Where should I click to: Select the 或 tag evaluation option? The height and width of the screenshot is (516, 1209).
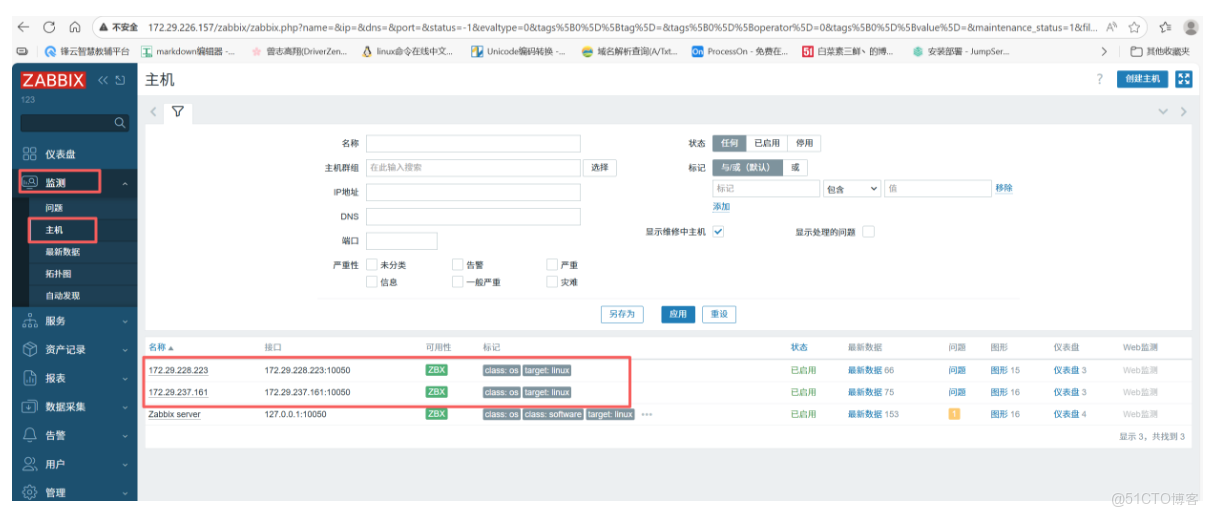795,167
